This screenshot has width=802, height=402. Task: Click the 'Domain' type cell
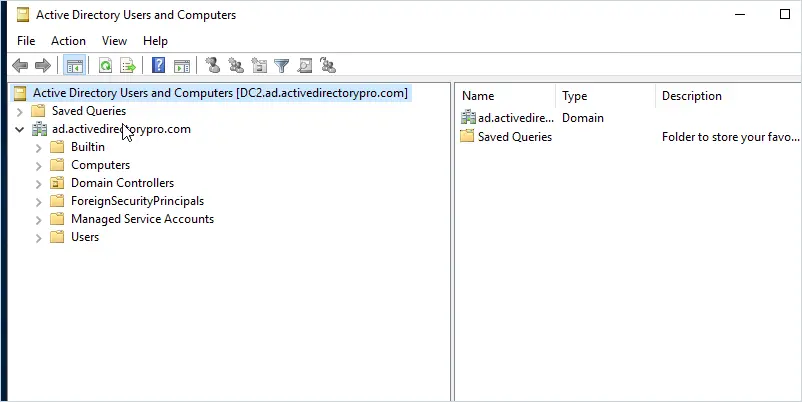[x=583, y=118]
